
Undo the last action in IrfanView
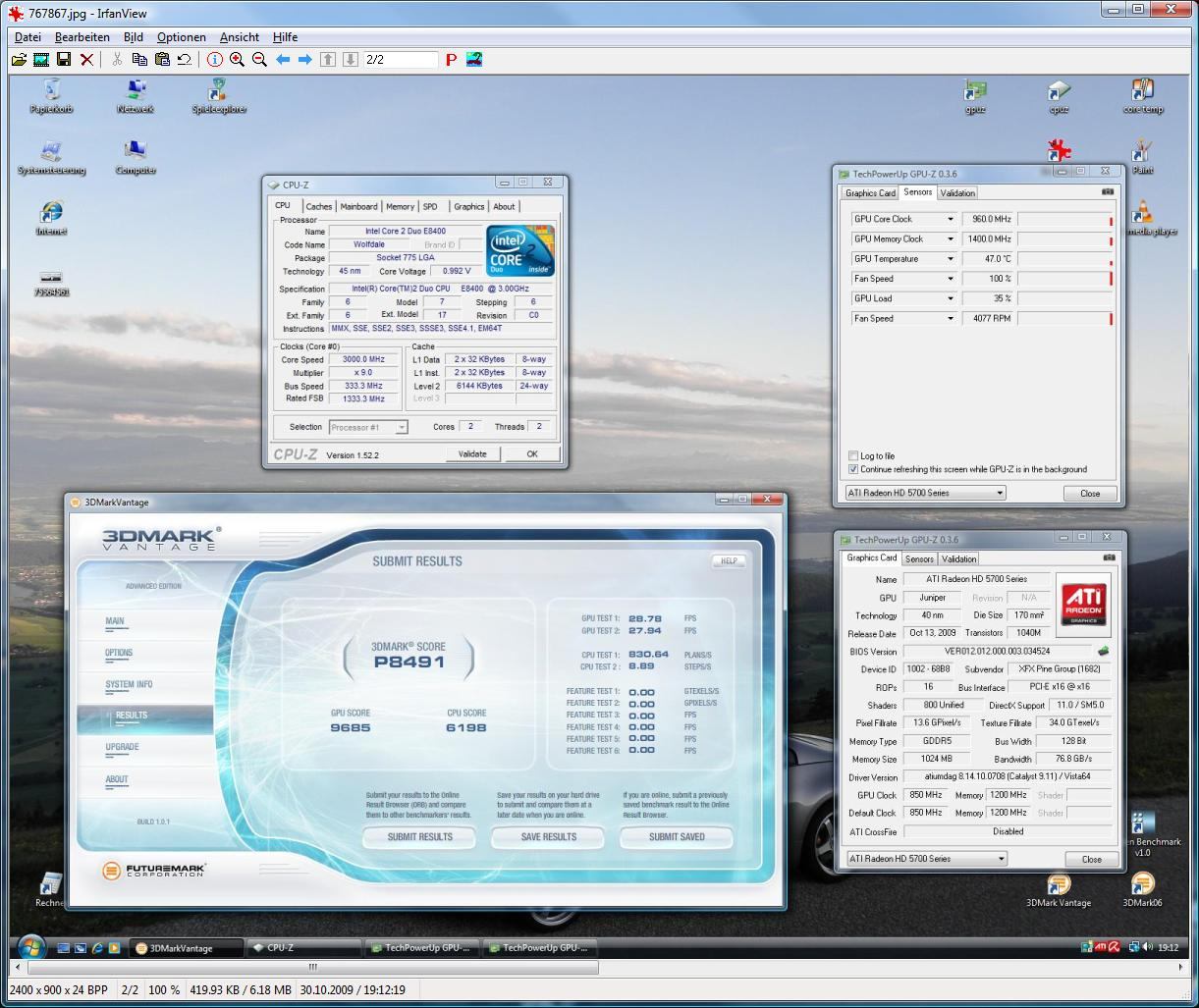tap(184, 60)
